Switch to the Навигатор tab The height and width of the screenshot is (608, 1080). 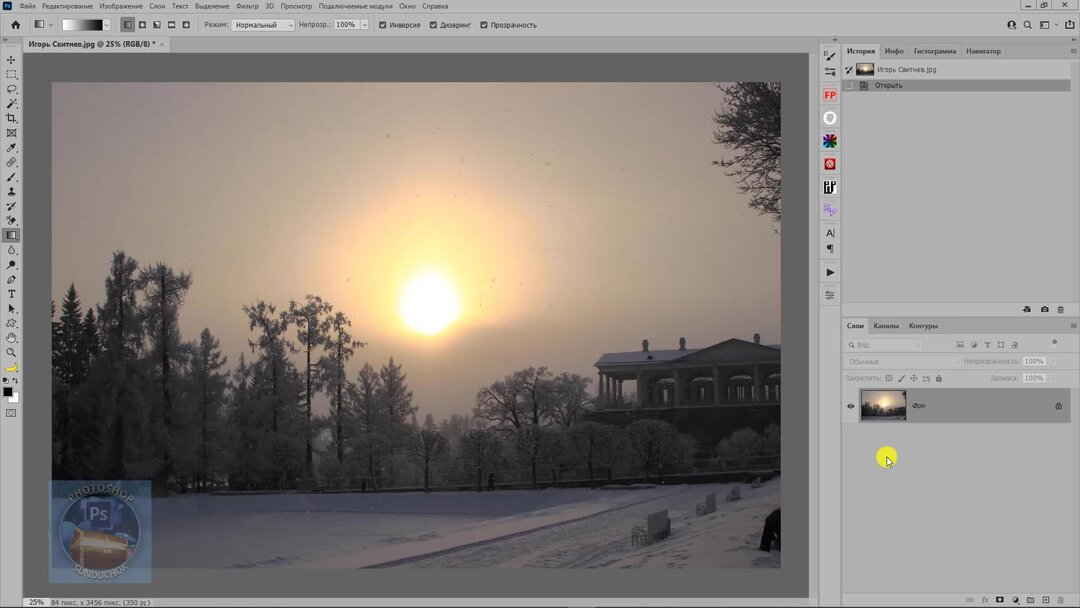pyautogui.click(x=983, y=51)
